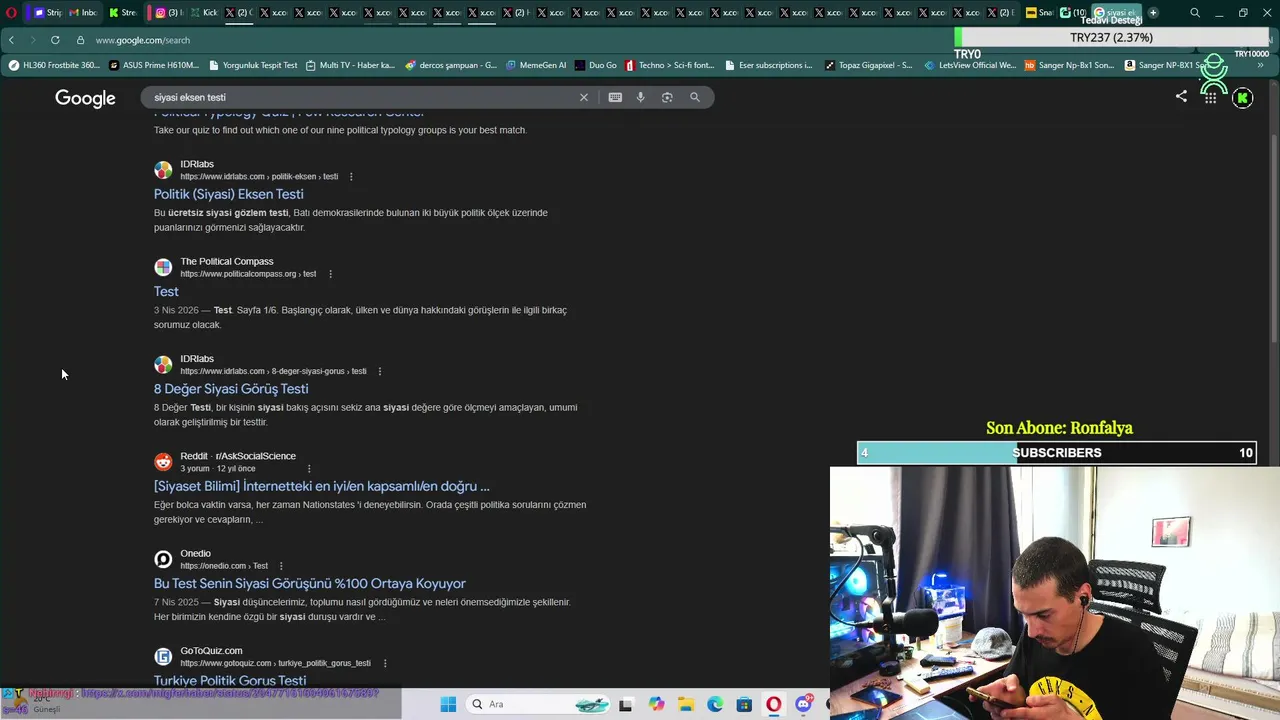Open a new browser tab
Image resolution: width=1280 pixels, height=720 pixels.
1153,13
